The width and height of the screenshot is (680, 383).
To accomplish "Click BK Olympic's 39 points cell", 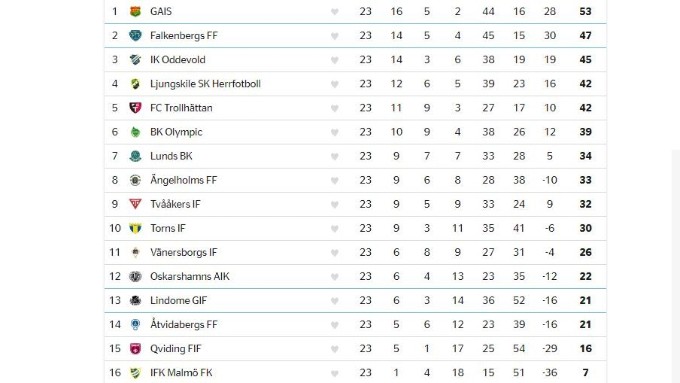I will 585,132.
